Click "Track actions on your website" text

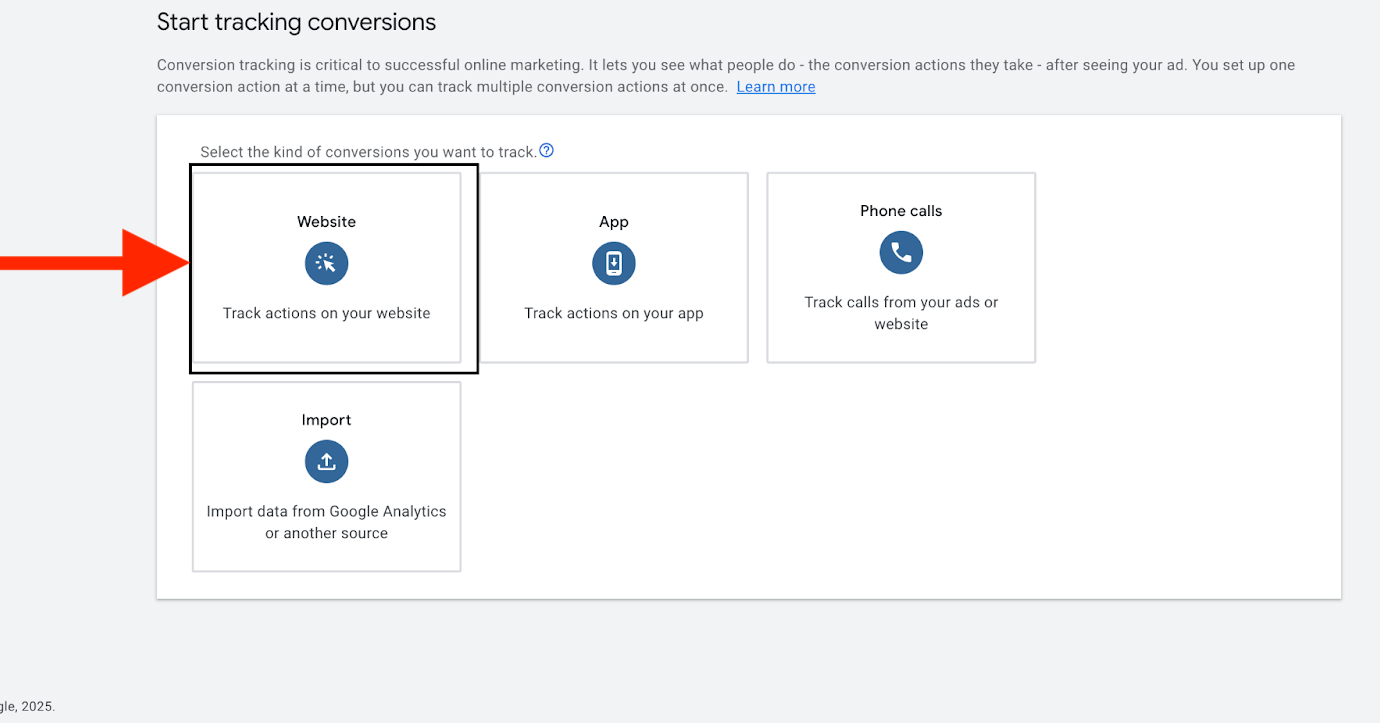(x=326, y=313)
